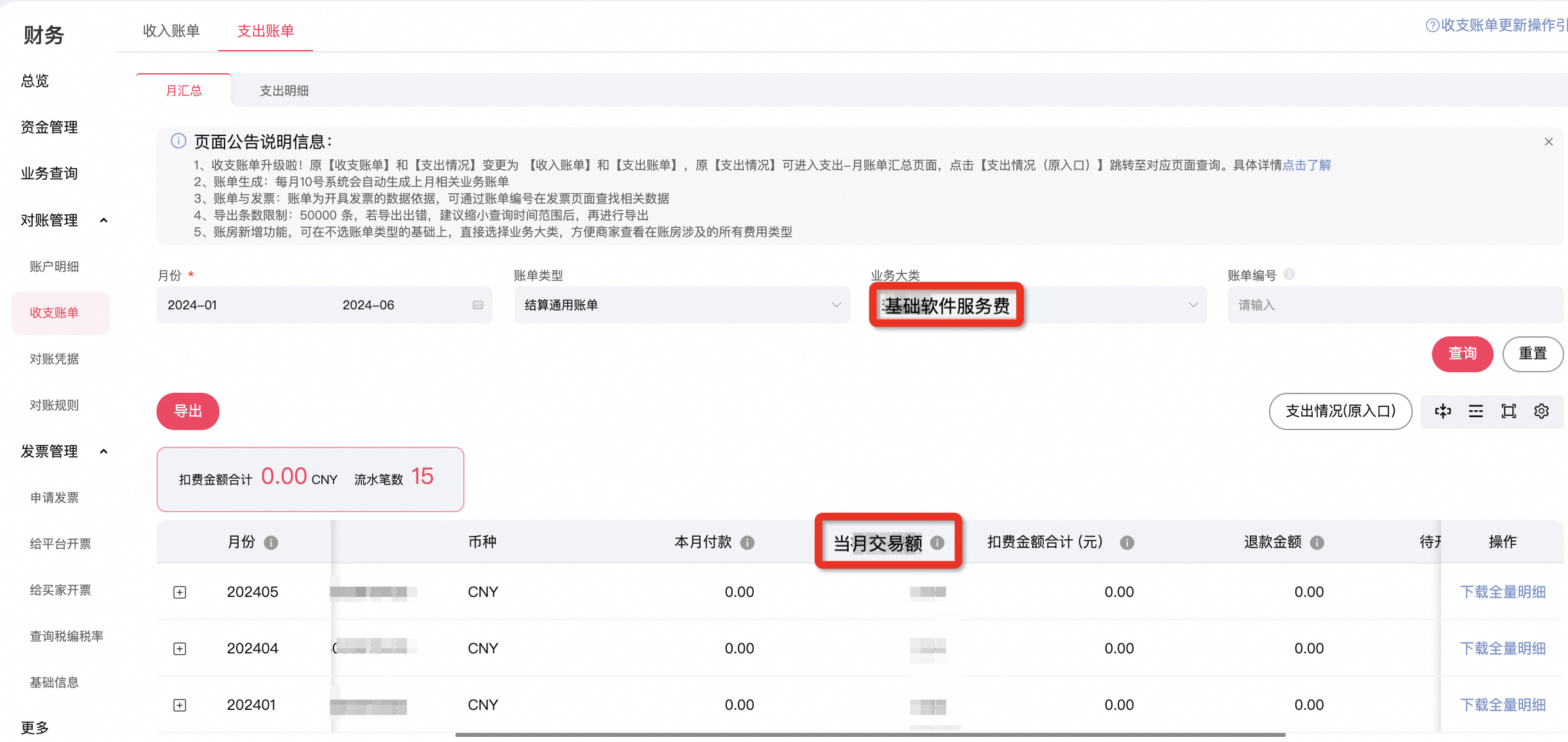The image size is (1568, 742).
Task: Collapse the 对账管理 sidebar section
Action: [x=103, y=220]
